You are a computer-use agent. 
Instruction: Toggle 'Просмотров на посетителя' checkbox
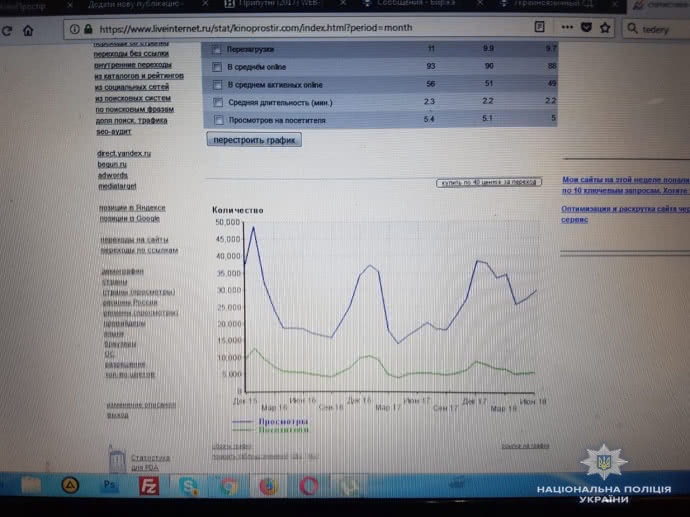(x=216, y=121)
